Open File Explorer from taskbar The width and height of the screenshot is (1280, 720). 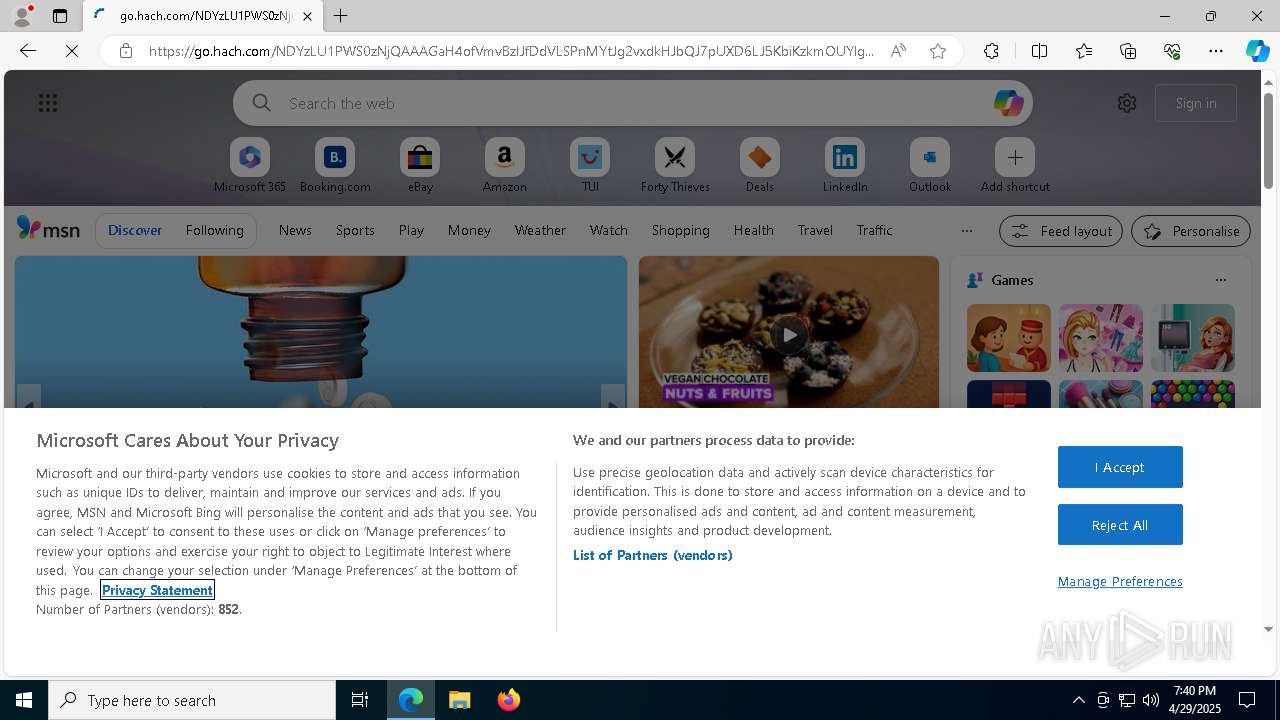460,700
